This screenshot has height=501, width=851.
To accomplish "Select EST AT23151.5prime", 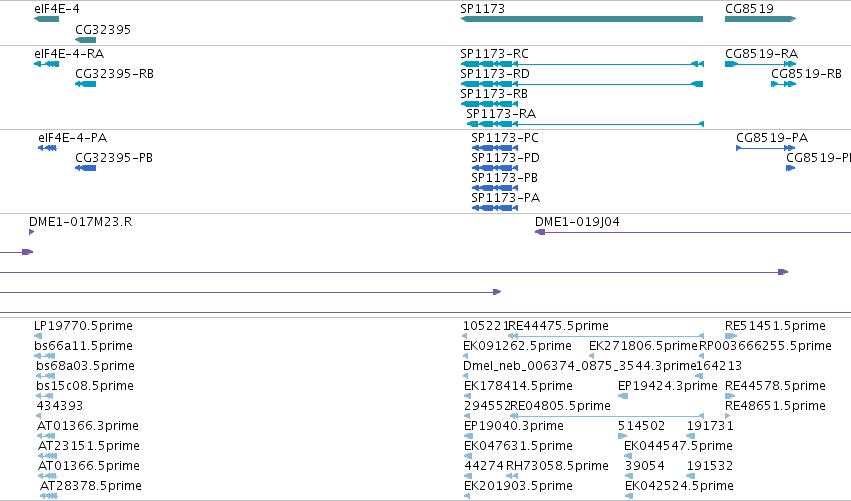I will pos(89,446).
